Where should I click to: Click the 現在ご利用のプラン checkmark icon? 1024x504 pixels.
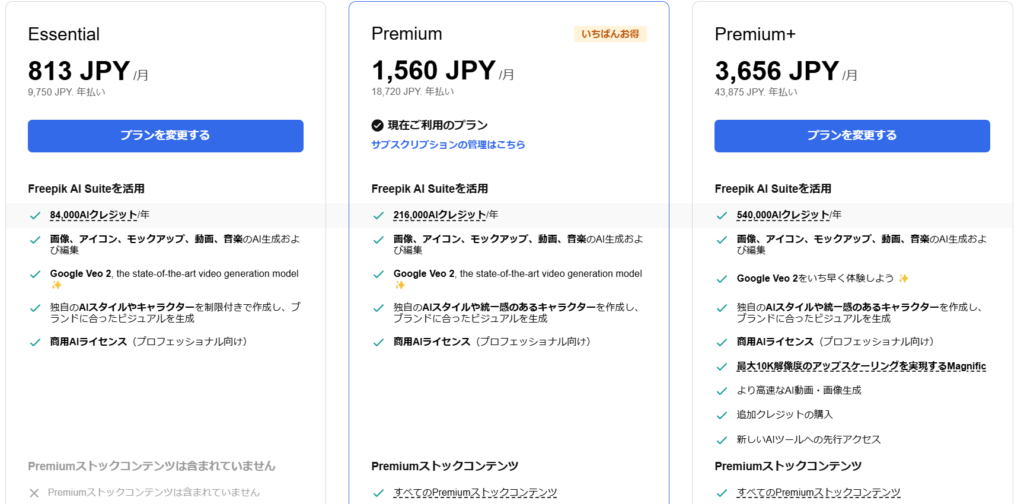coord(377,125)
